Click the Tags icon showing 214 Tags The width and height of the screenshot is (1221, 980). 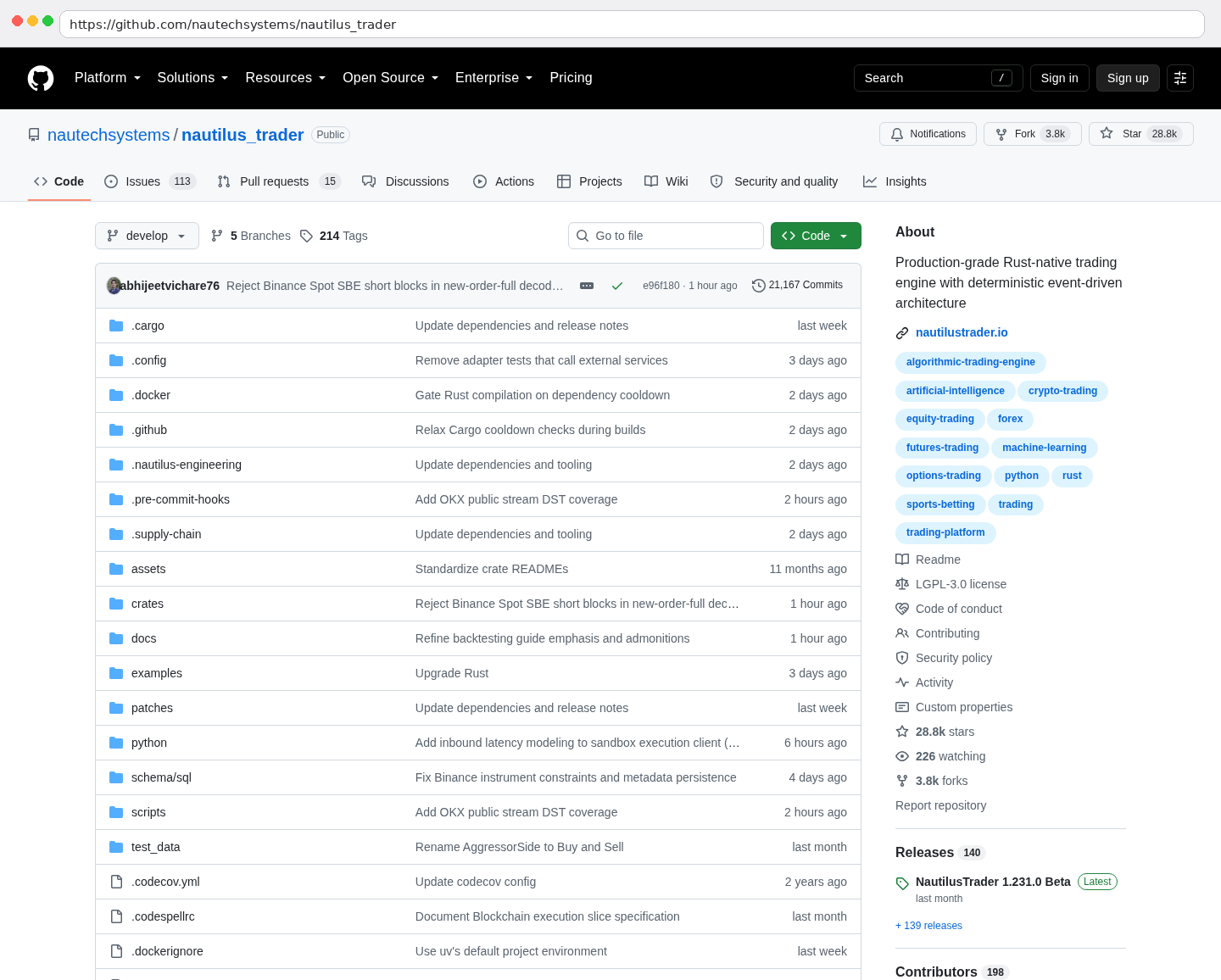(306, 236)
